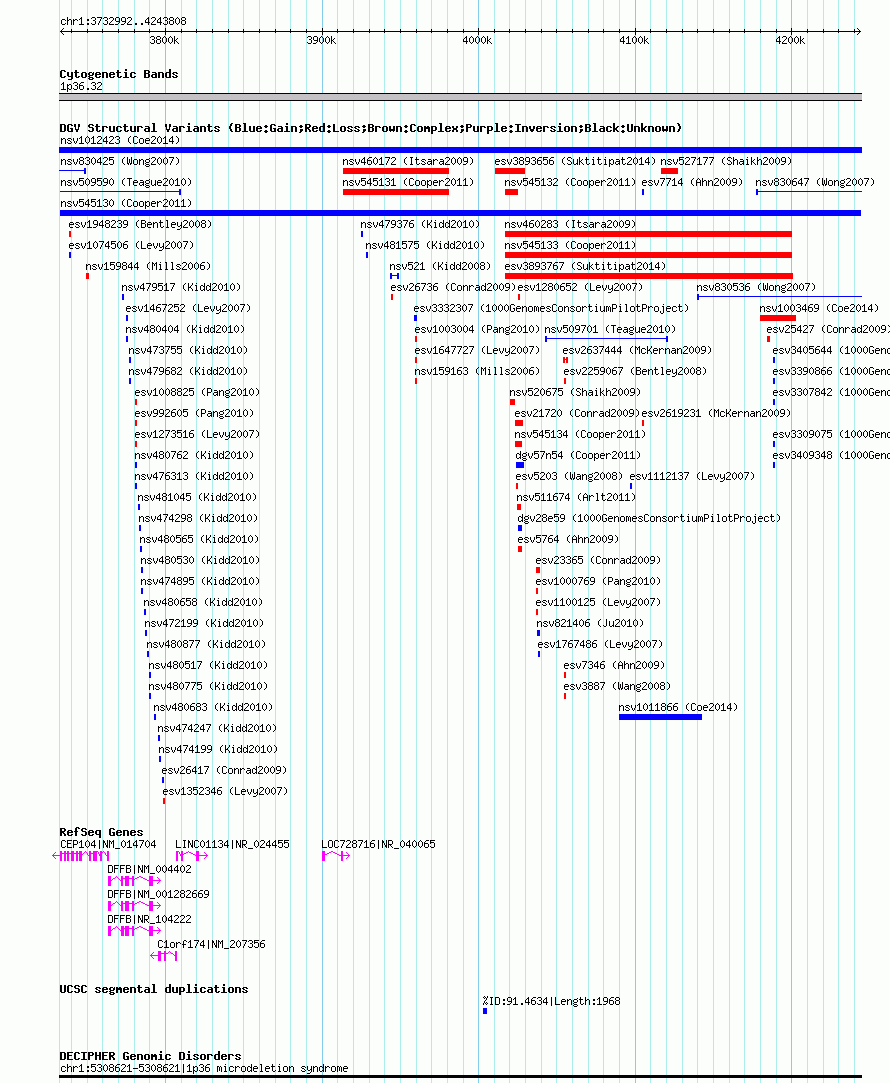Select the CEP104 gene exon glyph

tap(80, 856)
